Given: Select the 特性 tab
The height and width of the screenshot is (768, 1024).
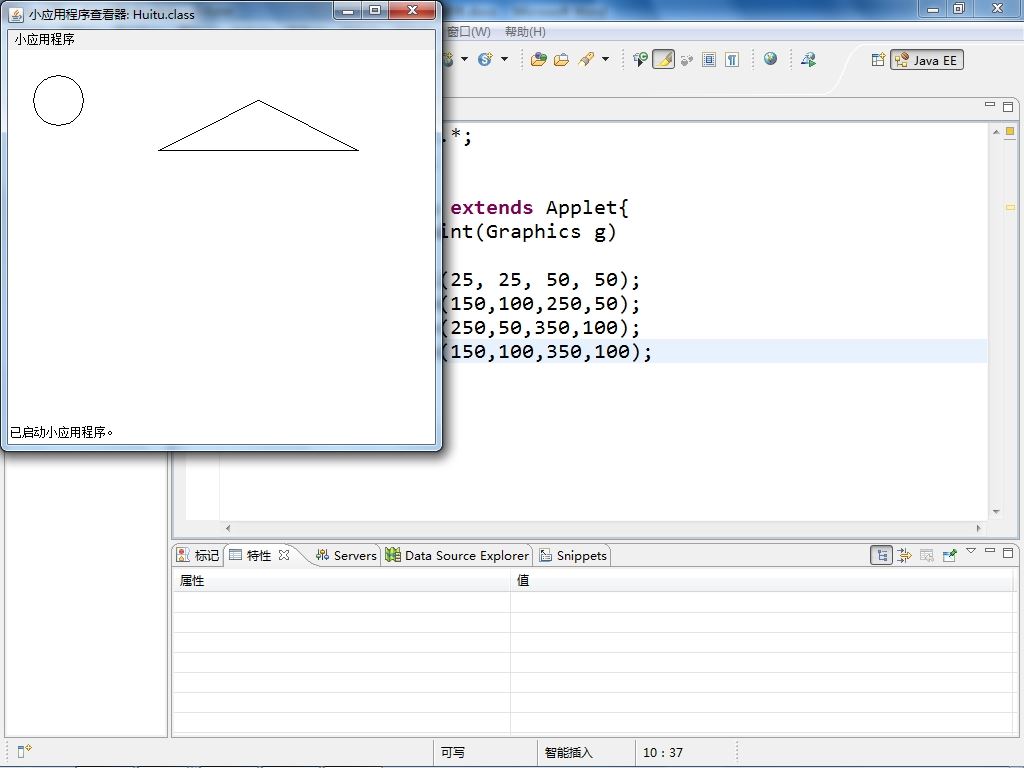Looking at the screenshot, I should [x=259, y=555].
